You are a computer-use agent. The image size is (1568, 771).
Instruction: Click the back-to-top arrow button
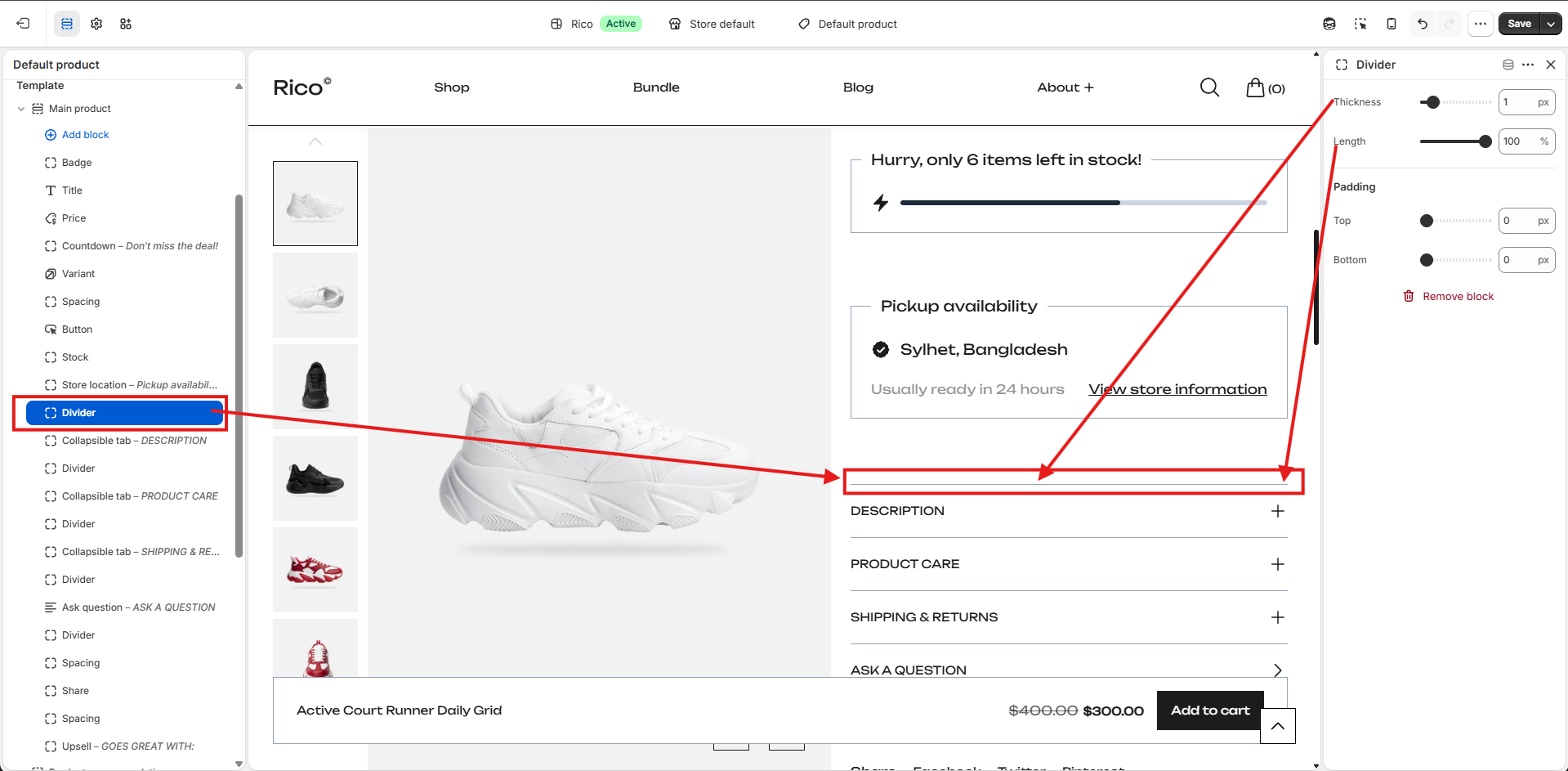pyautogui.click(x=1278, y=726)
